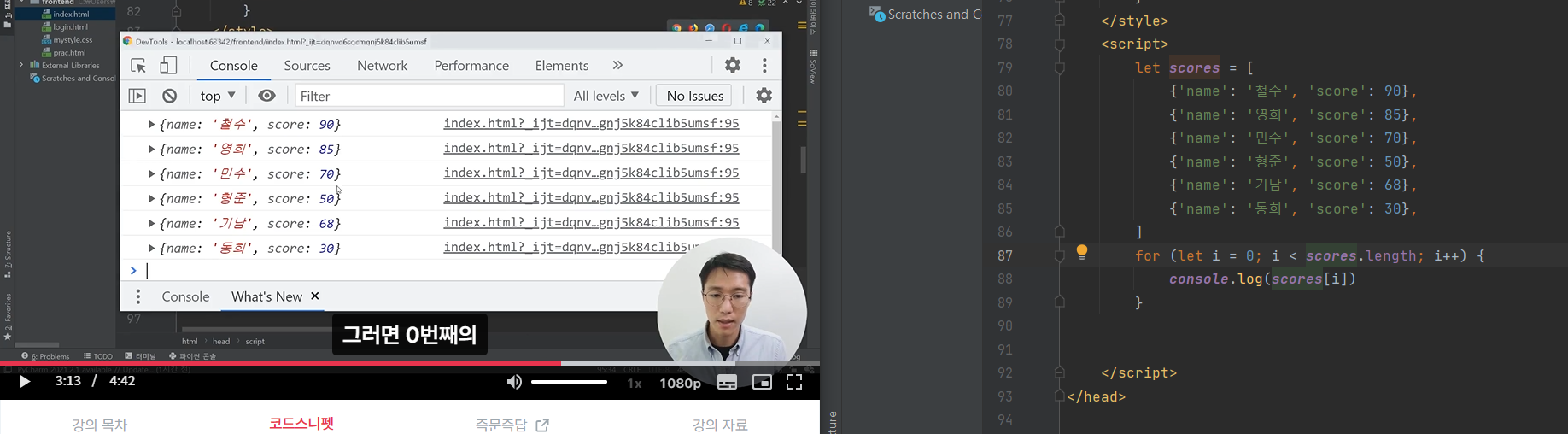Adjust the video volume slider

tap(569, 382)
